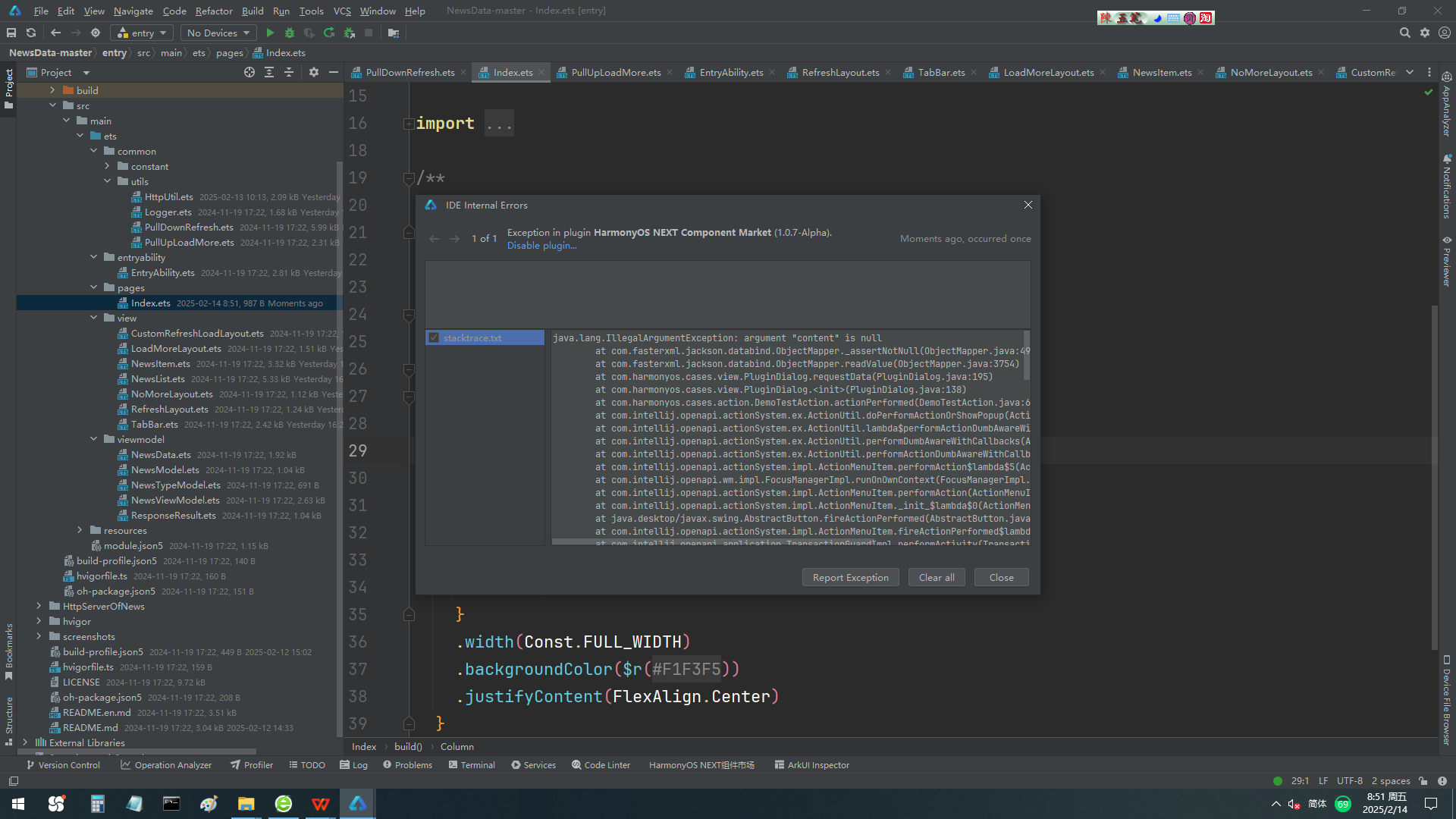Click the Disable plugin link

tap(541, 246)
